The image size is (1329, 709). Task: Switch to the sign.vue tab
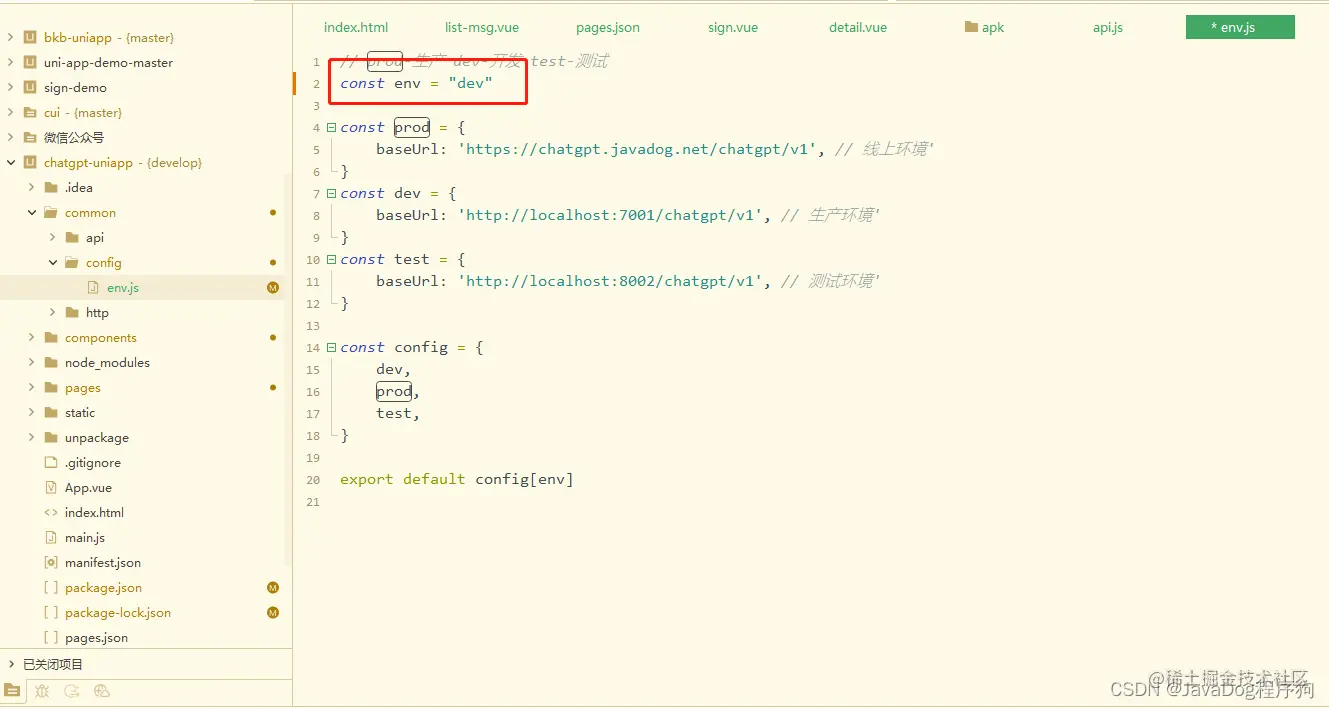[x=733, y=27]
